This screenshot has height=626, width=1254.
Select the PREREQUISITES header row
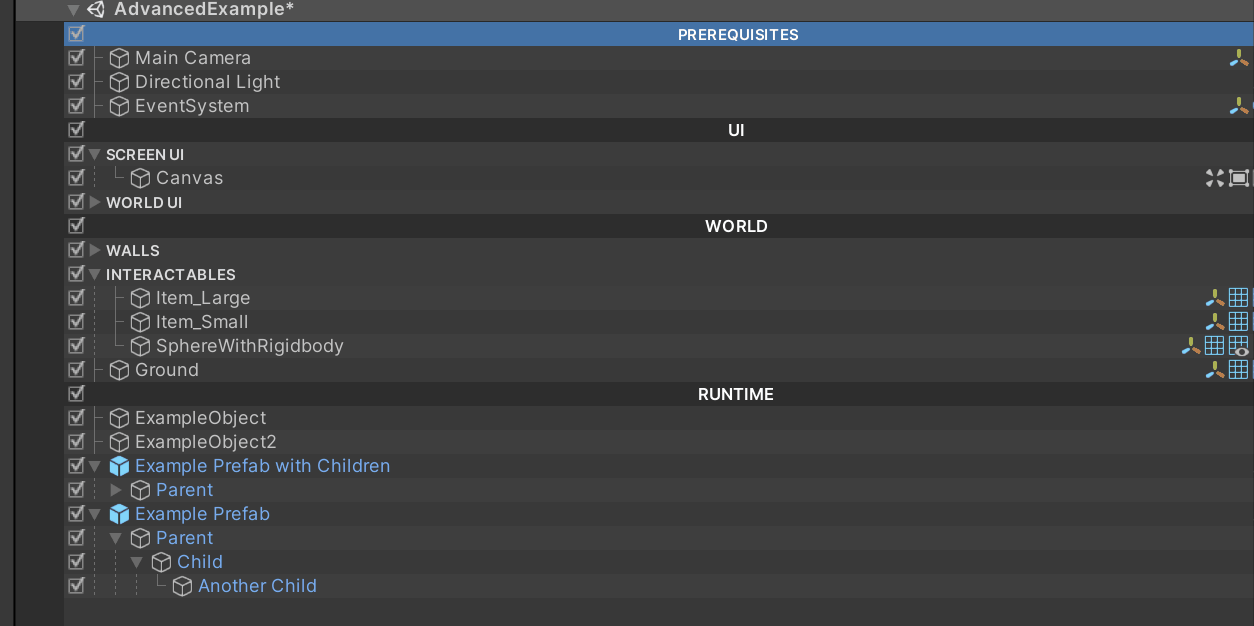click(x=738, y=34)
